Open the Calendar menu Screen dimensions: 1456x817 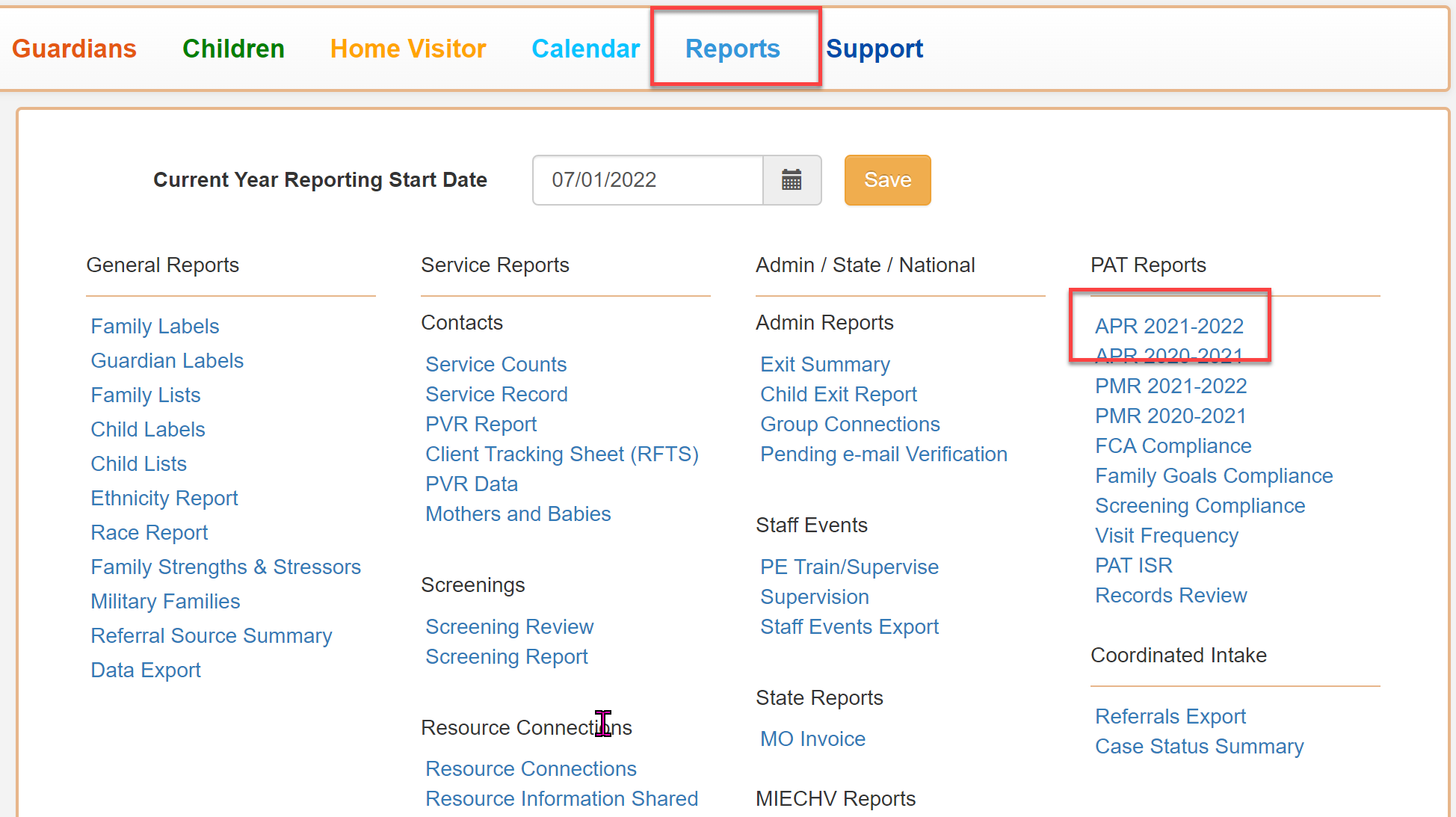click(x=586, y=49)
